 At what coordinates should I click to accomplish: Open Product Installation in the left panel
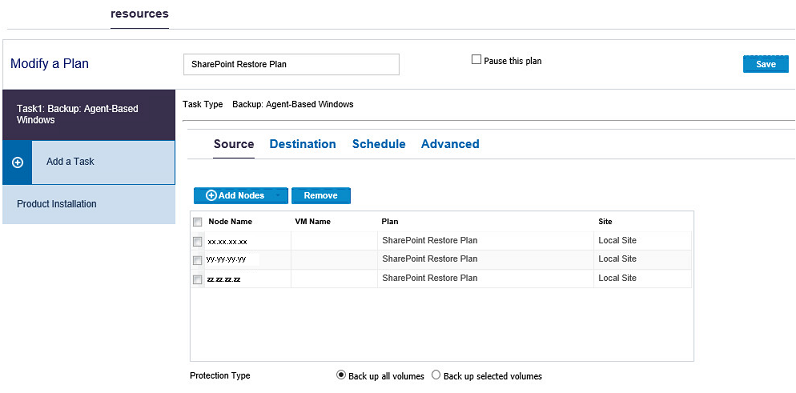click(89, 204)
